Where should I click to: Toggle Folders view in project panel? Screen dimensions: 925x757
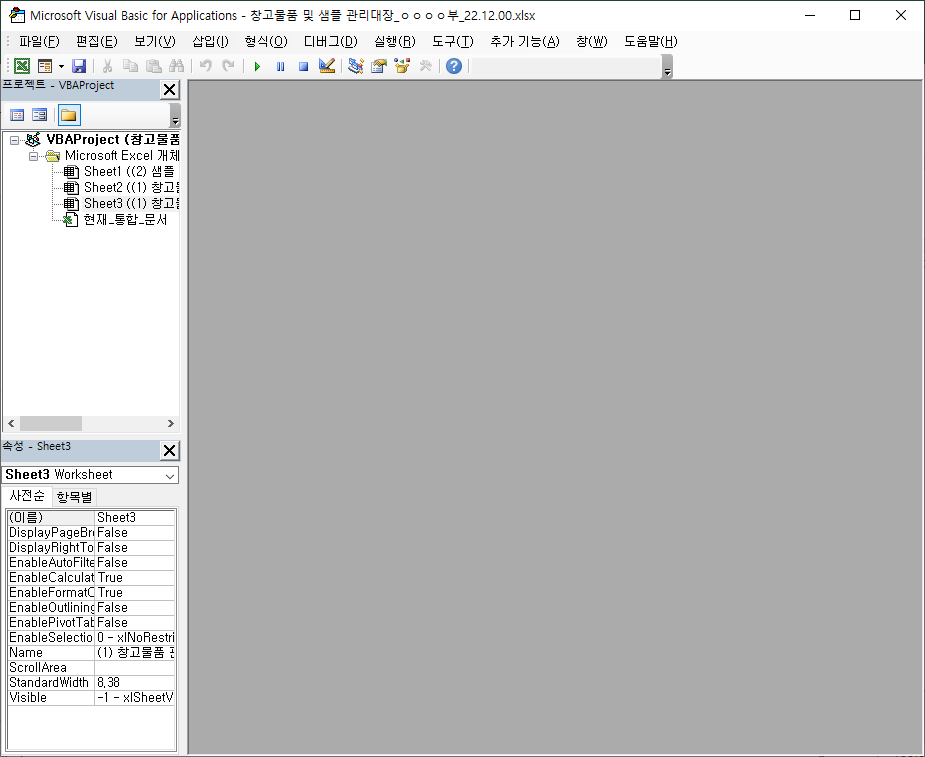[69, 115]
